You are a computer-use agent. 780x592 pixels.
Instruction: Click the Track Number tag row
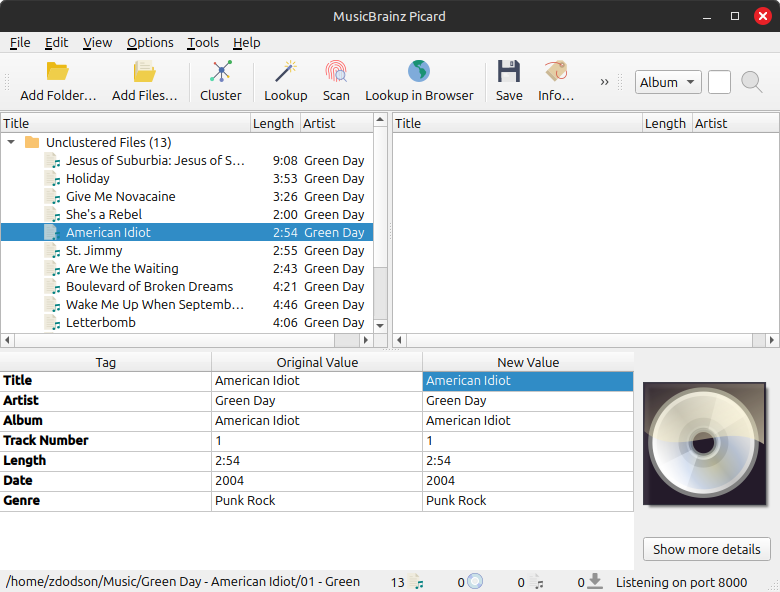point(316,441)
